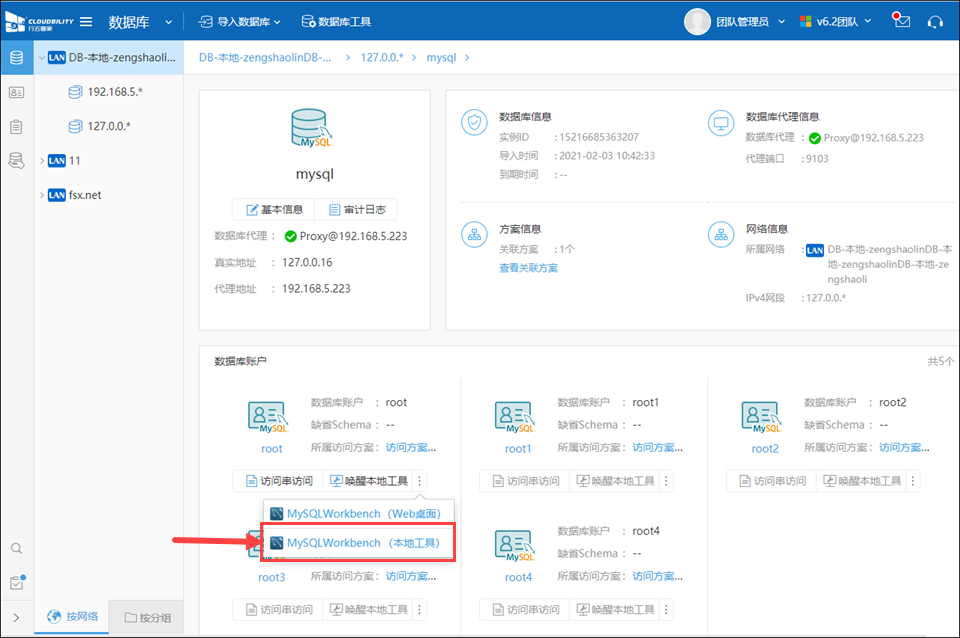Open more options for root2 account
The height and width of the screenshot is (638, 960).
point(913,481)
